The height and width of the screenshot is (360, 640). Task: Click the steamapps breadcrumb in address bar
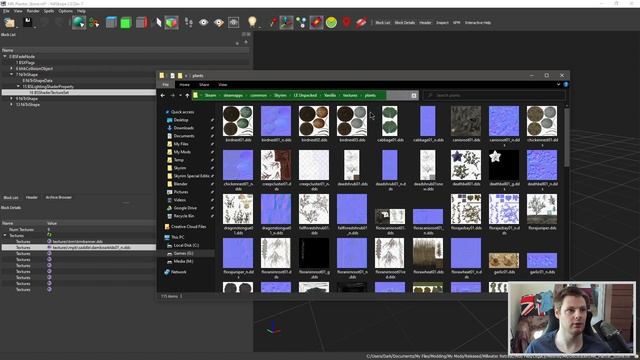[233, 96]
